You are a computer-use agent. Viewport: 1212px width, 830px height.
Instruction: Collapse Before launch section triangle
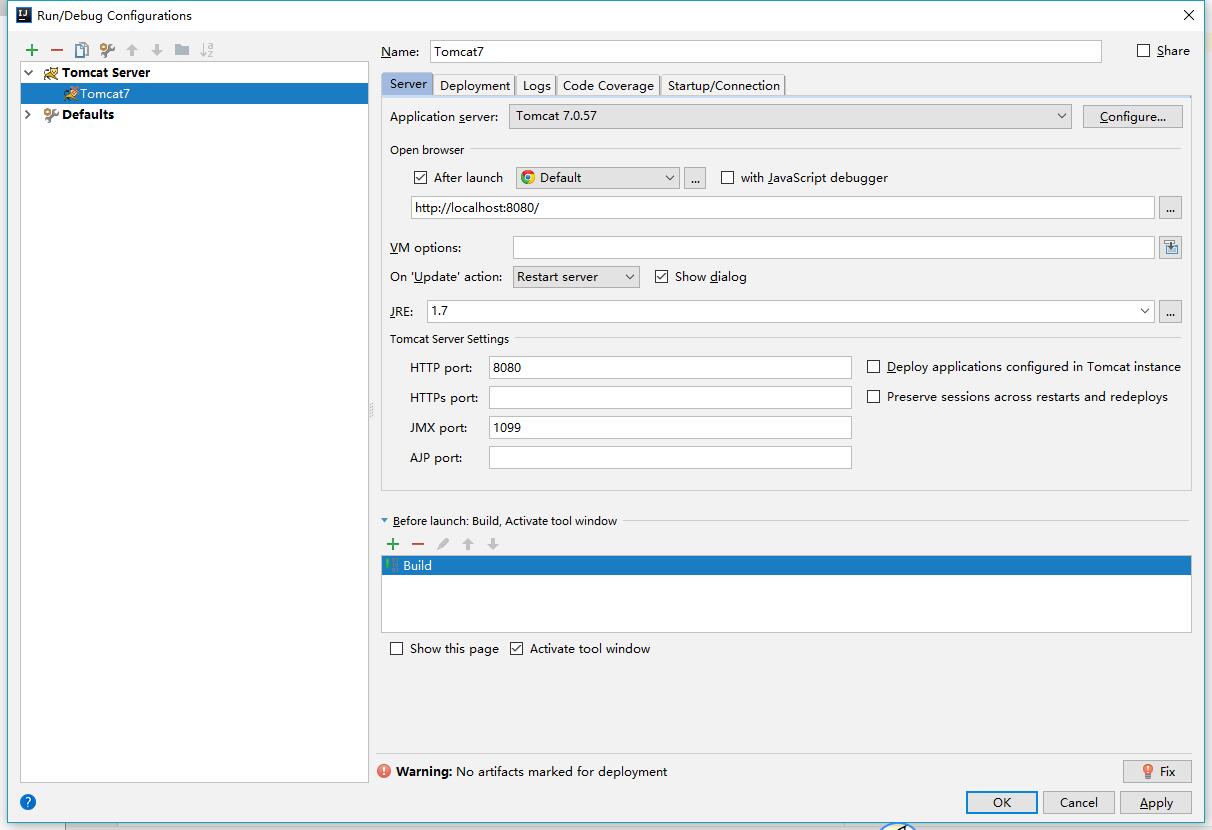pyautogui.click(x=385, y=521)
